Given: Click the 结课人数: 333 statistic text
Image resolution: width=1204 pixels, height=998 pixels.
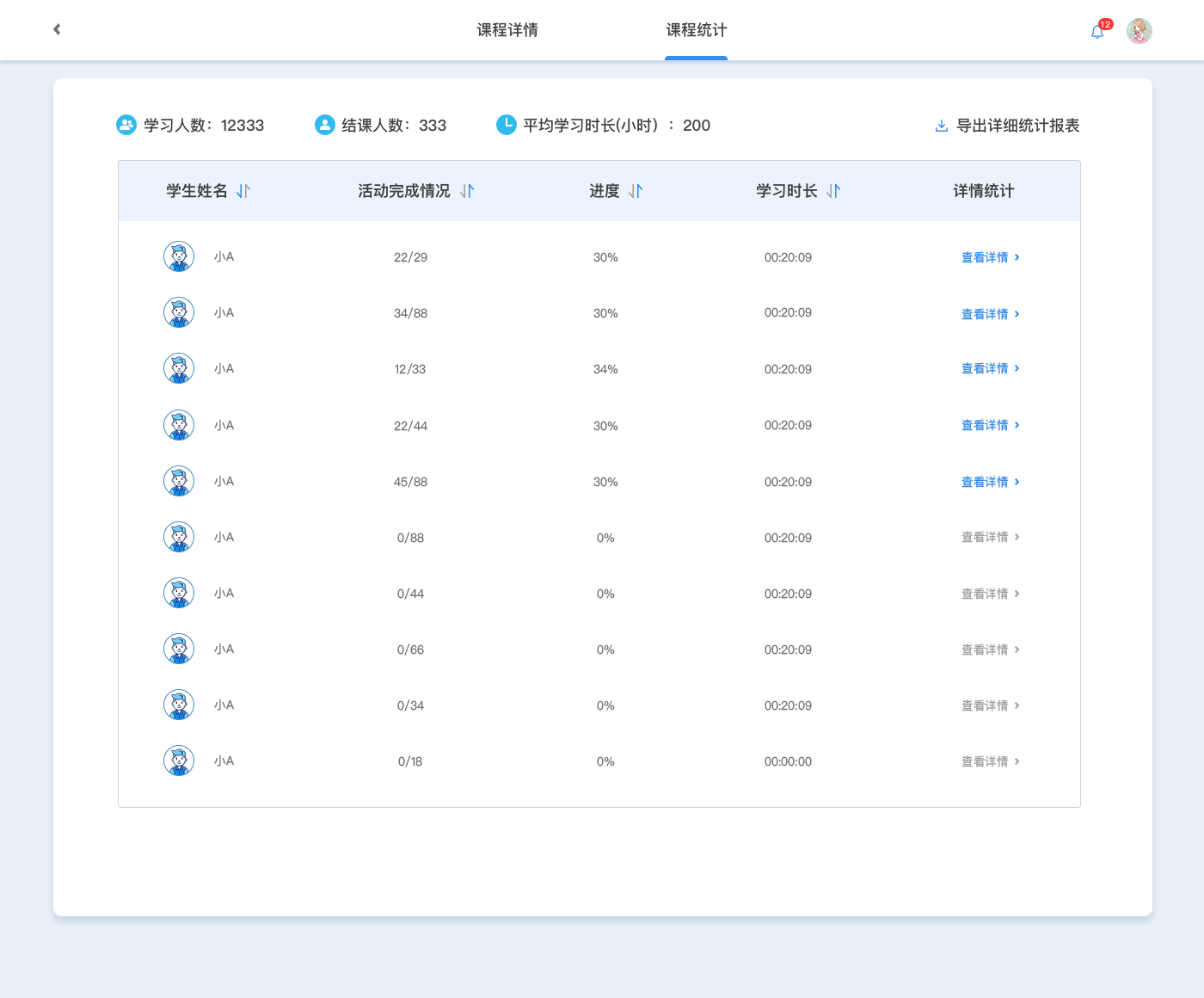Looking at the screenshot, I should (x=394, y=126).
